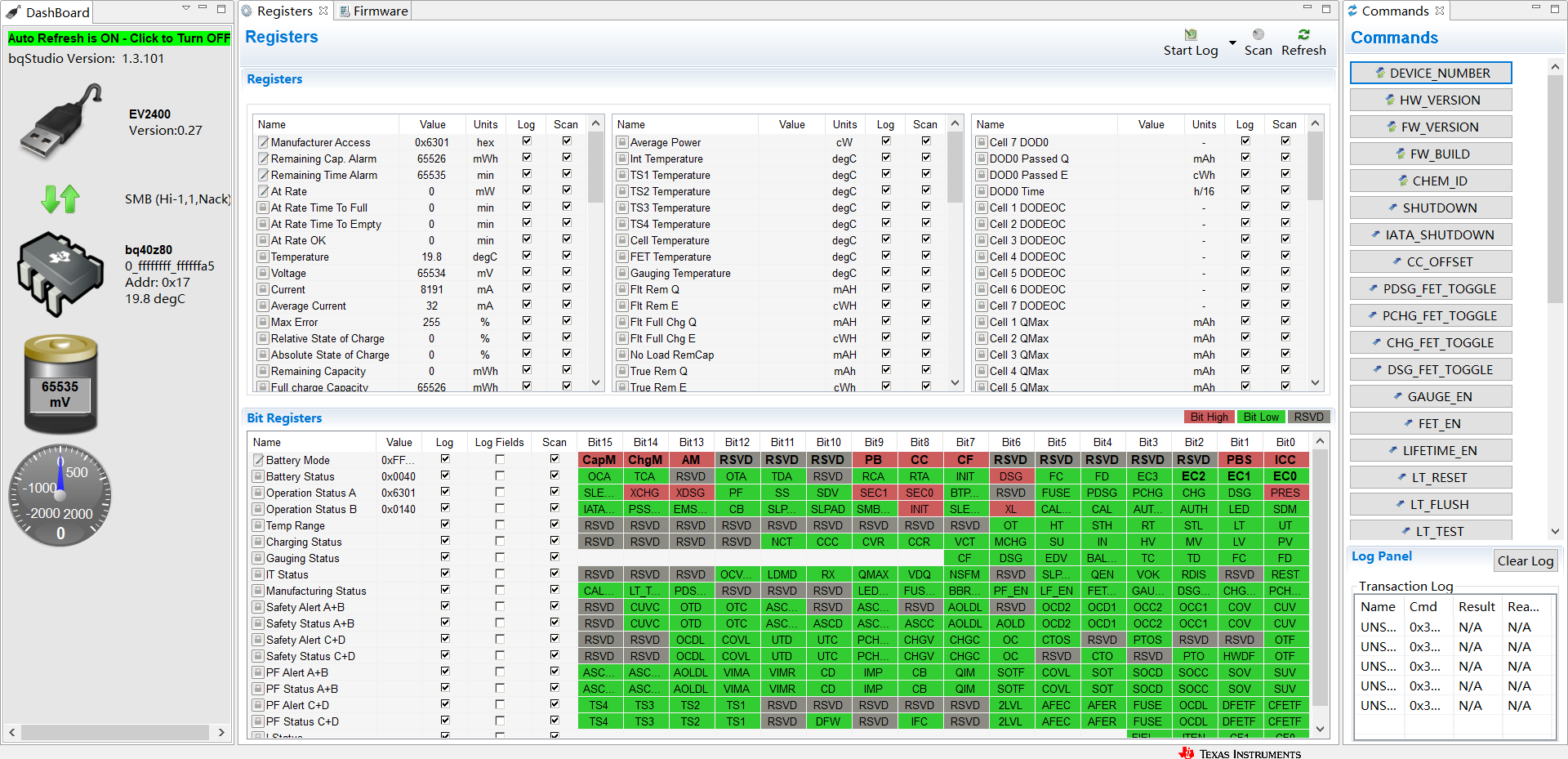Click the SHUTDOWN command button
This screenshot has width=1568, height=759.
tap(1431, 208)
